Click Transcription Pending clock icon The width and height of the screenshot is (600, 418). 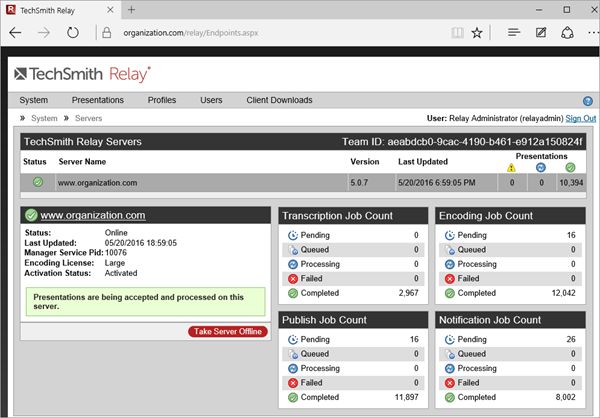[x=293, y=235]
